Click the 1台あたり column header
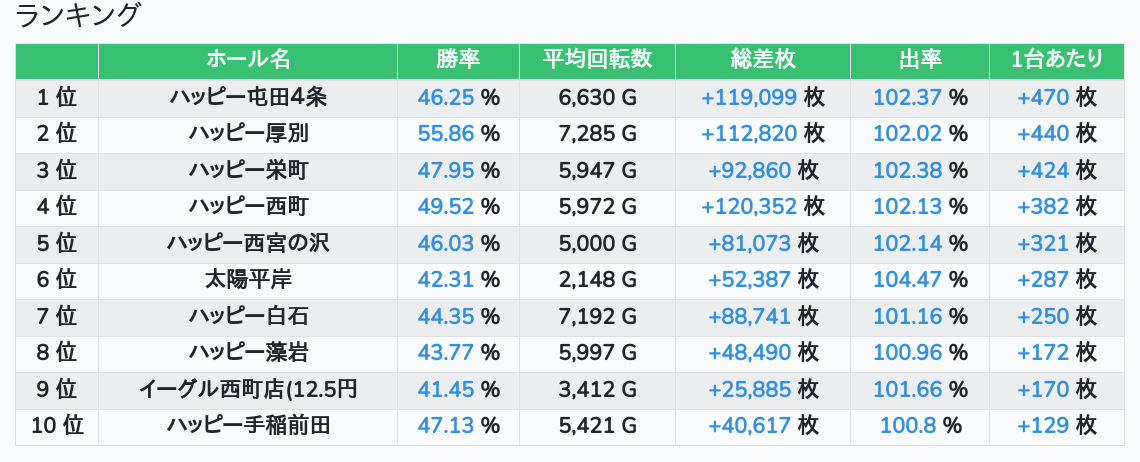The image size is (1140, 462). point(1056,60)
